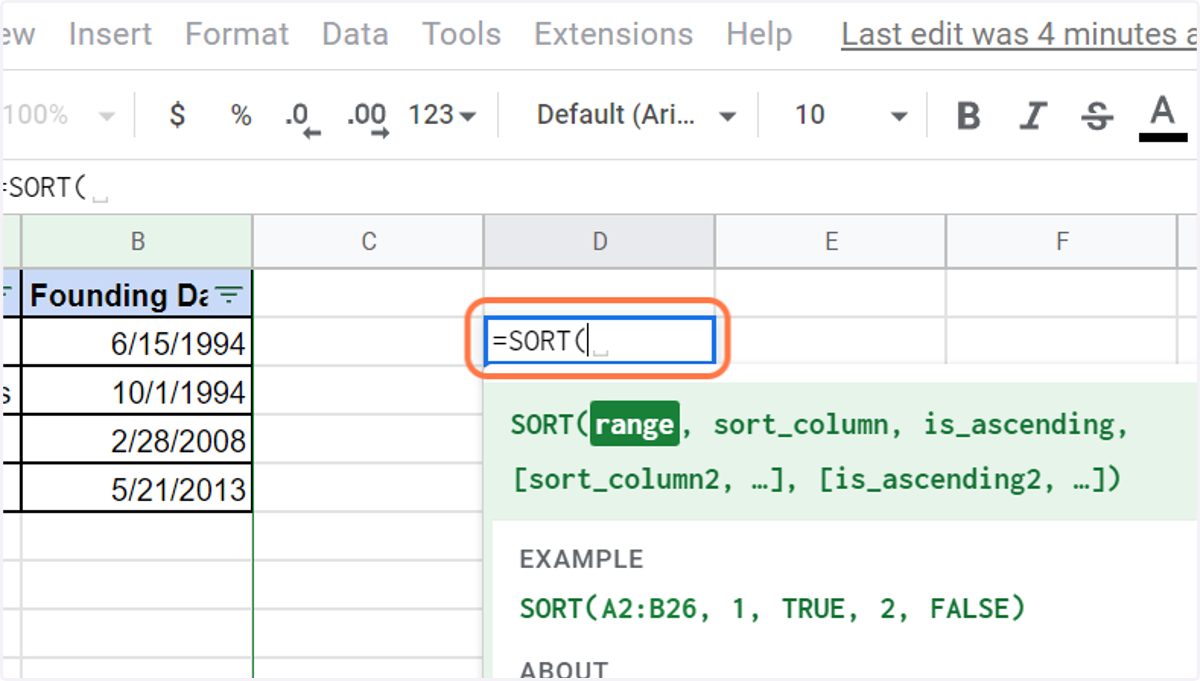Open the Help menu
This screenshot has width=1200, height=681.
759,34
